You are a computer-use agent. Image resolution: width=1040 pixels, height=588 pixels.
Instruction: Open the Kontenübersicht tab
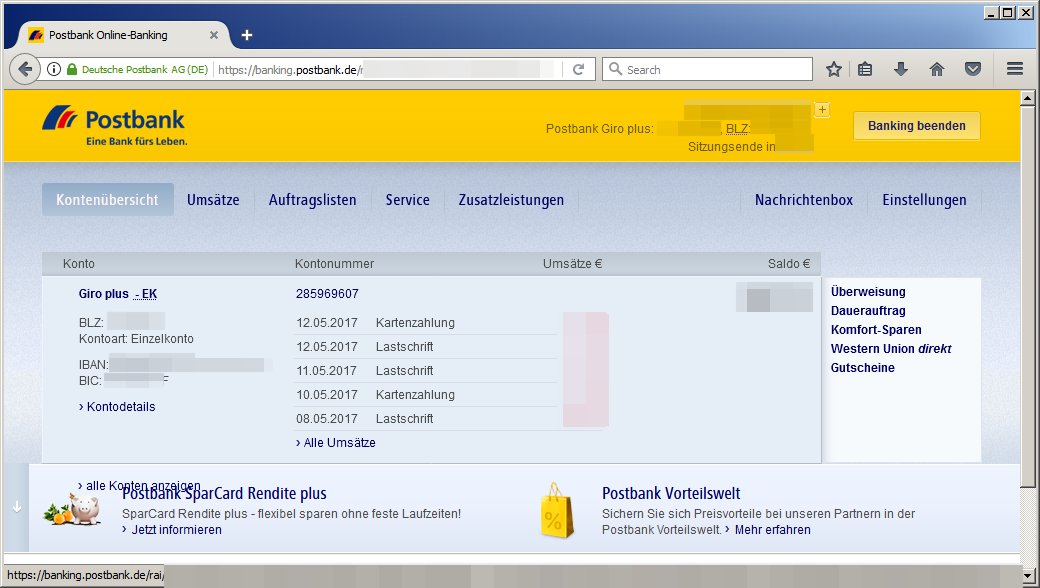(107, 200)
